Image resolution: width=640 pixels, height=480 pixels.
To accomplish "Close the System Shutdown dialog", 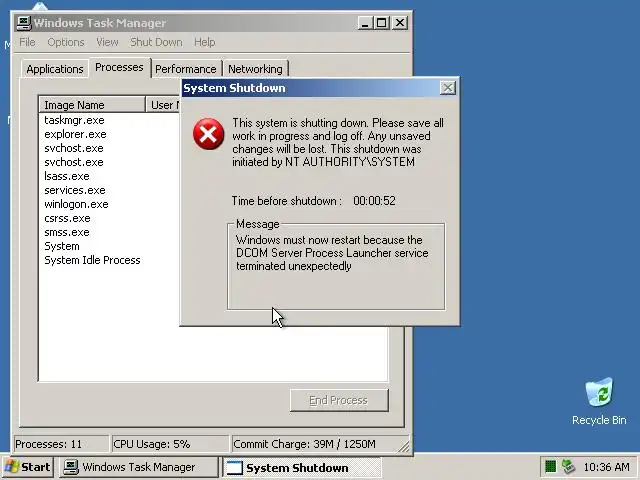I will pyautogui.click(x=448, y=88).
